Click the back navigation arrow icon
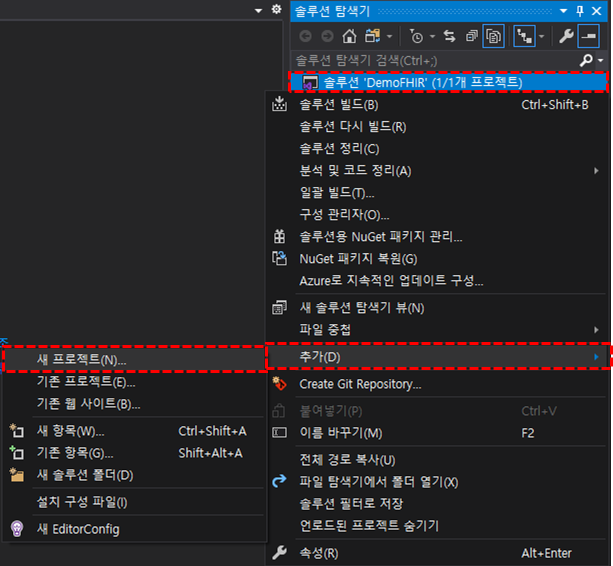 pyautogui.click(x=305, y=36)
